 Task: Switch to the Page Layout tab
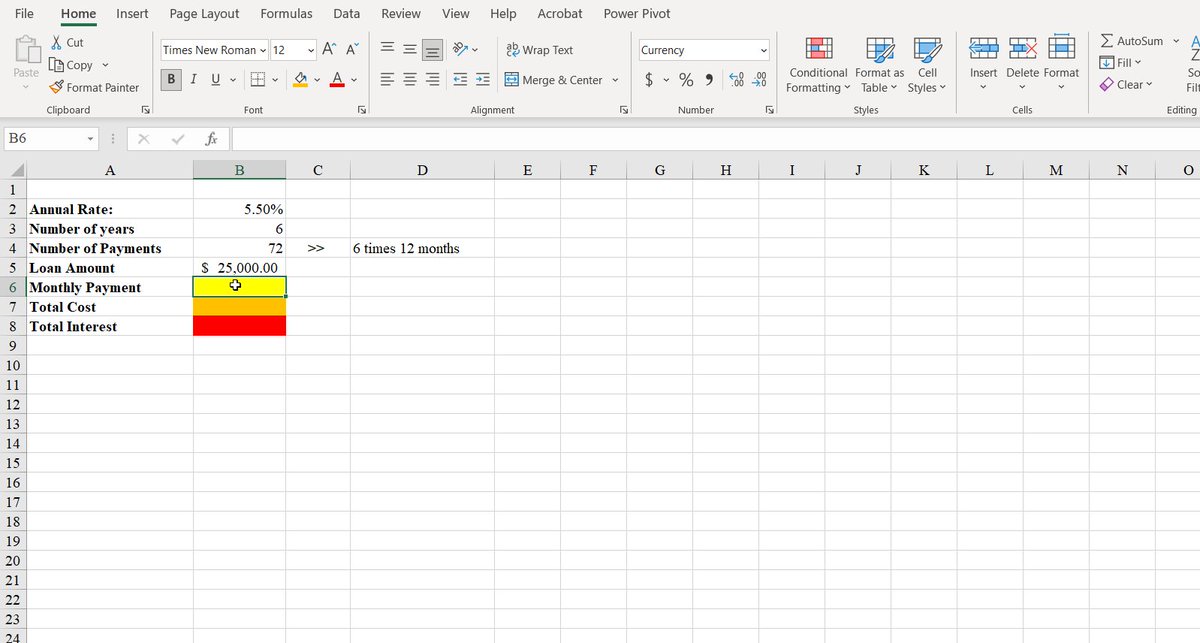[204, 13]
